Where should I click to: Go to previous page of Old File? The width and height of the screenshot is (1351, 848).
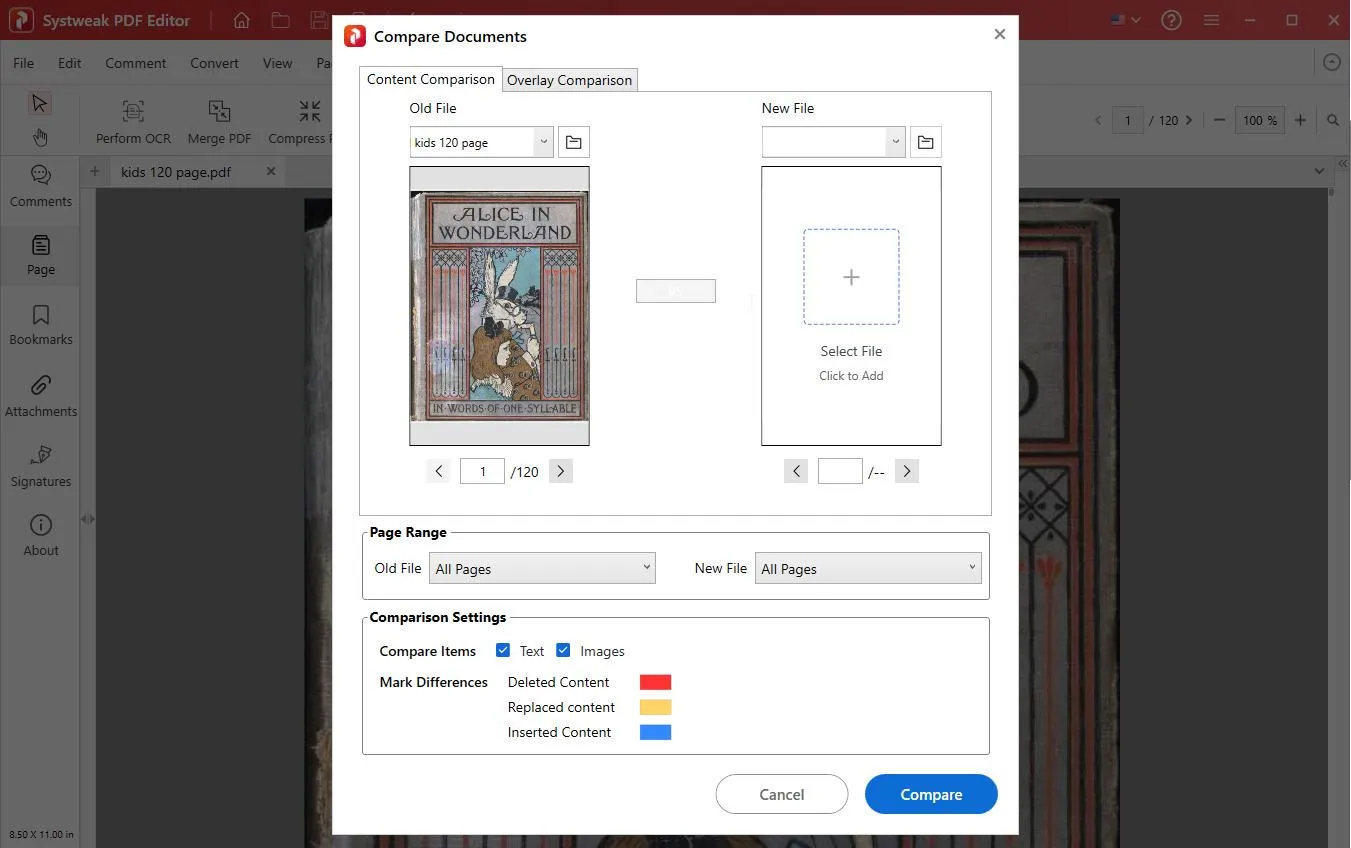[439, 471]
